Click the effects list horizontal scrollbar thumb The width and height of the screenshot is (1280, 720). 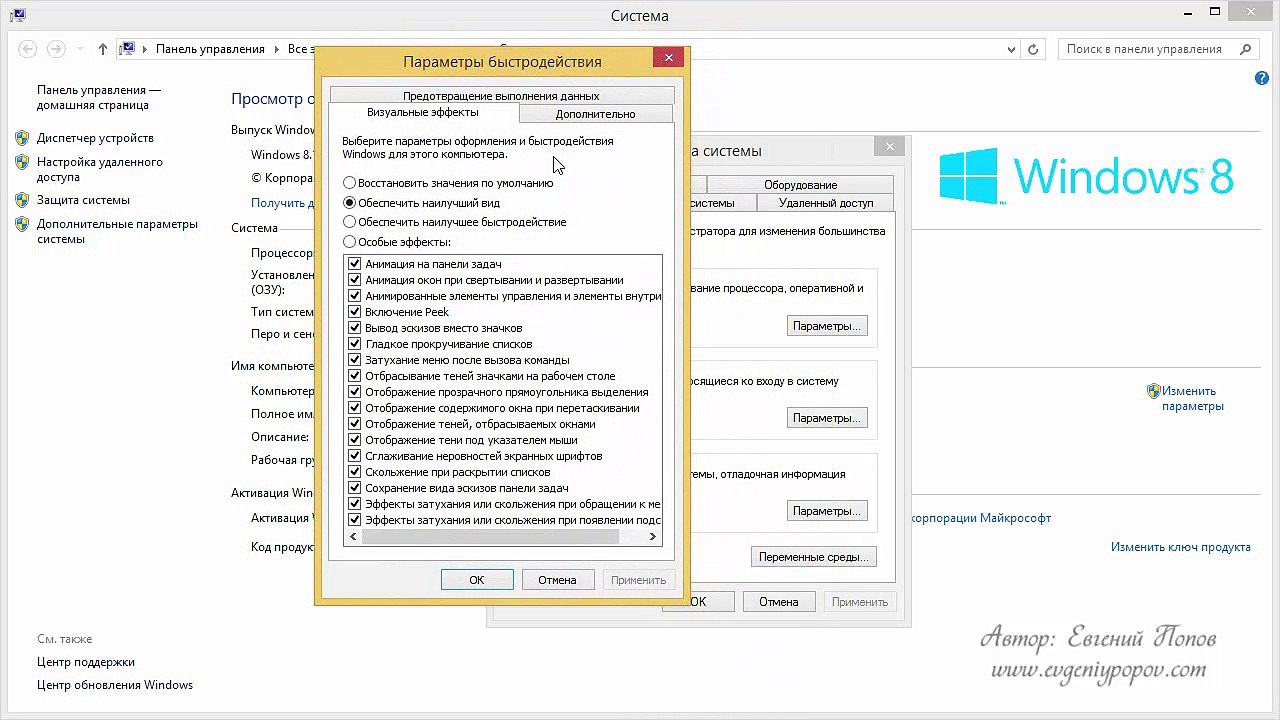click(490, 537)
